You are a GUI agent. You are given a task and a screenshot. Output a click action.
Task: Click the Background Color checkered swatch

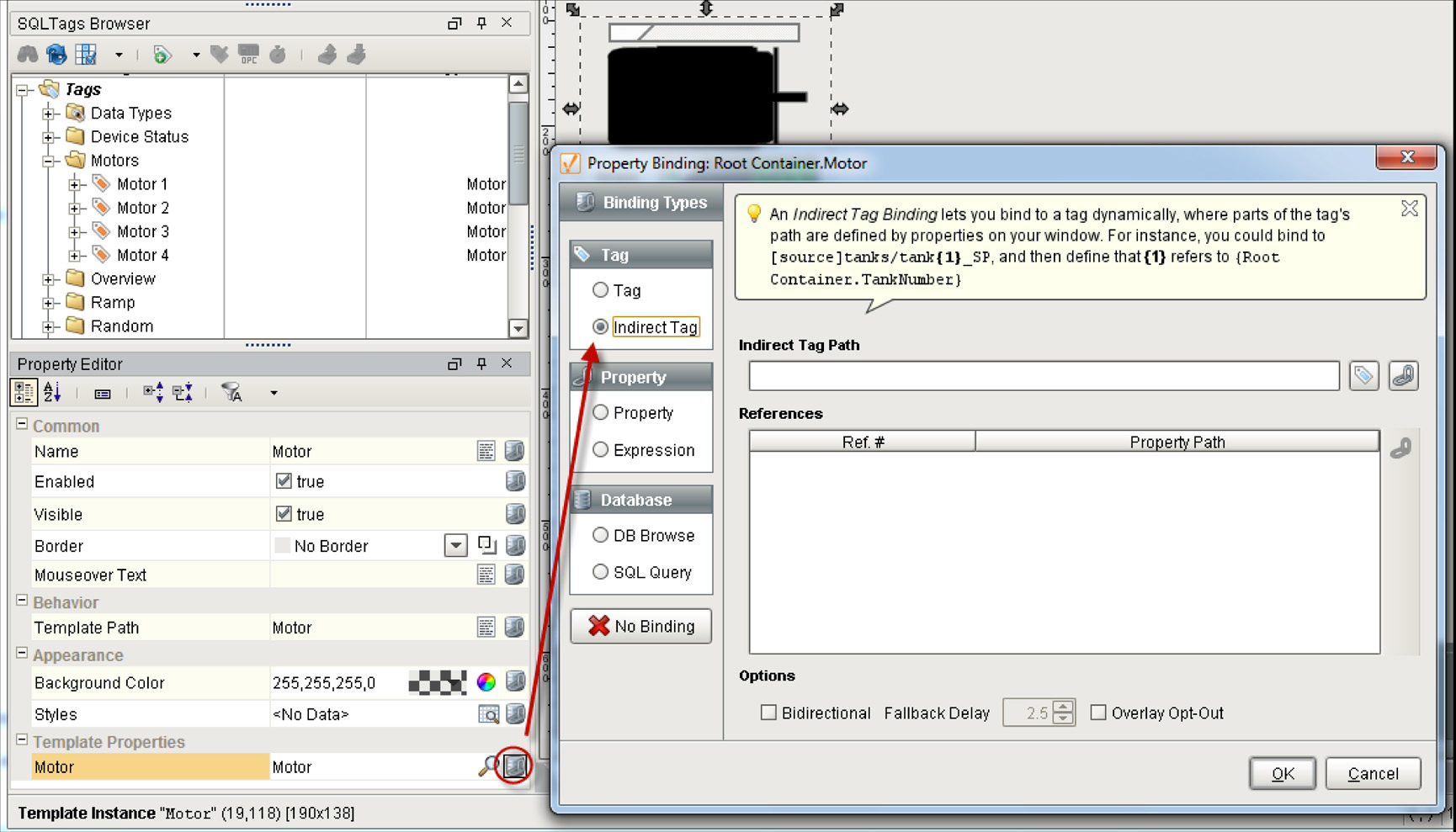(x=438, y=682)
